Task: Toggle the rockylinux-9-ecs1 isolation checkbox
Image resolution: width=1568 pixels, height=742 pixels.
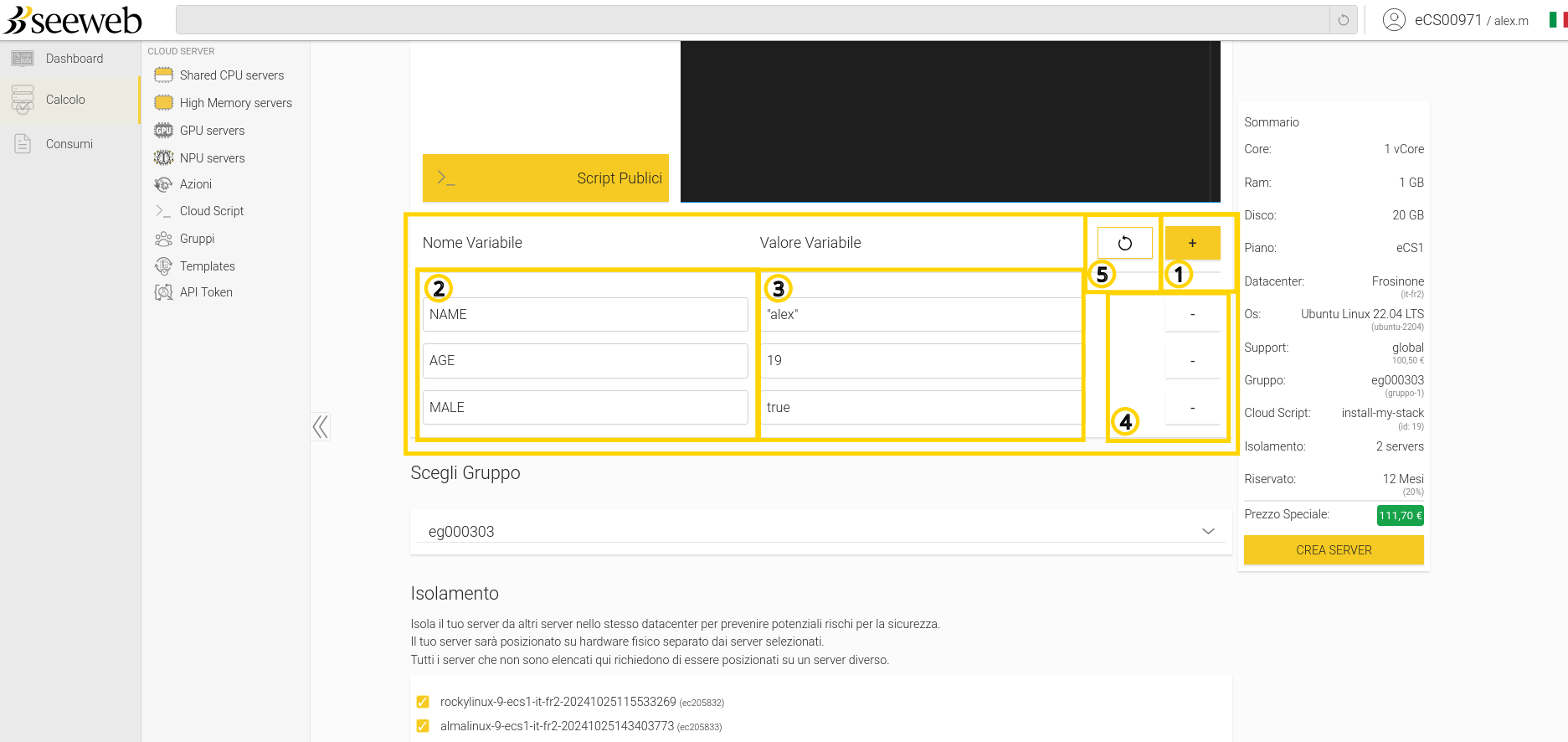Action: tap(423, 702)
